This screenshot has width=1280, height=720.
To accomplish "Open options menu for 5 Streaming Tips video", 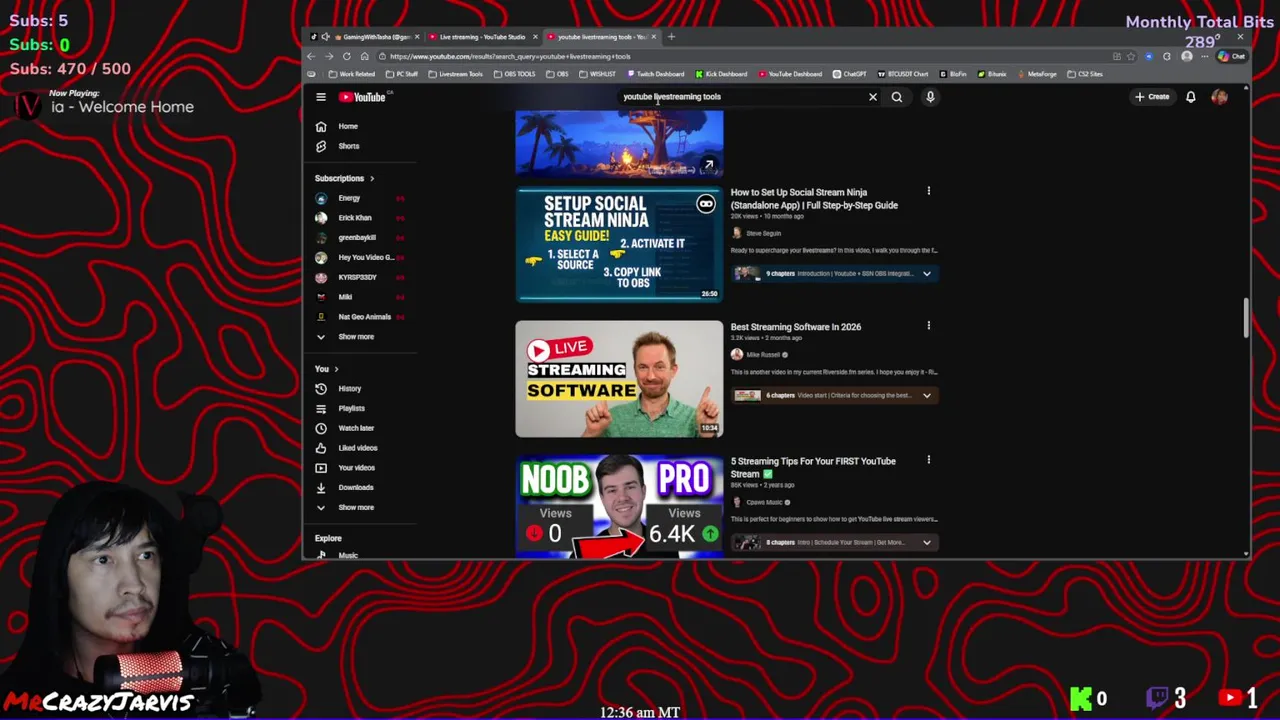I will pos(928,460).
